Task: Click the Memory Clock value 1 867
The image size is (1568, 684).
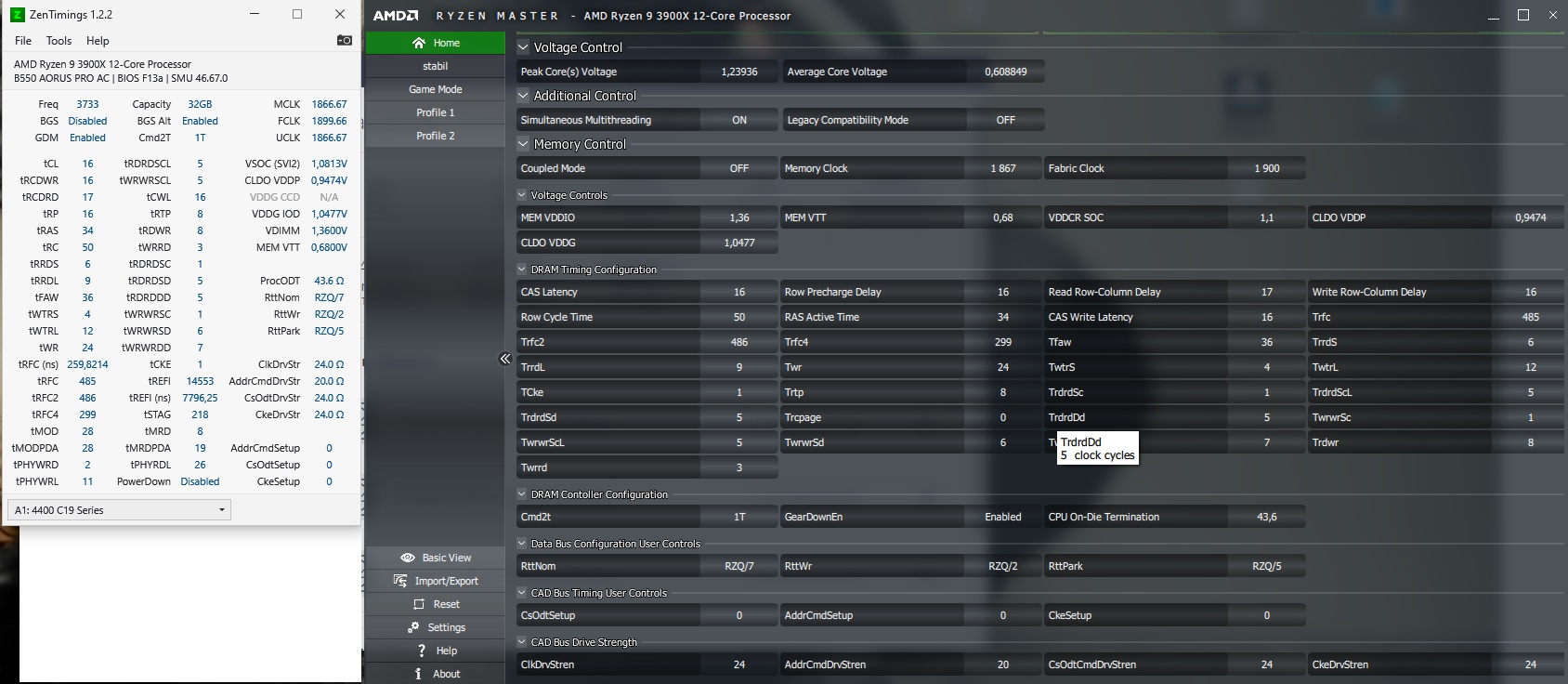Action: [1003, 168]
